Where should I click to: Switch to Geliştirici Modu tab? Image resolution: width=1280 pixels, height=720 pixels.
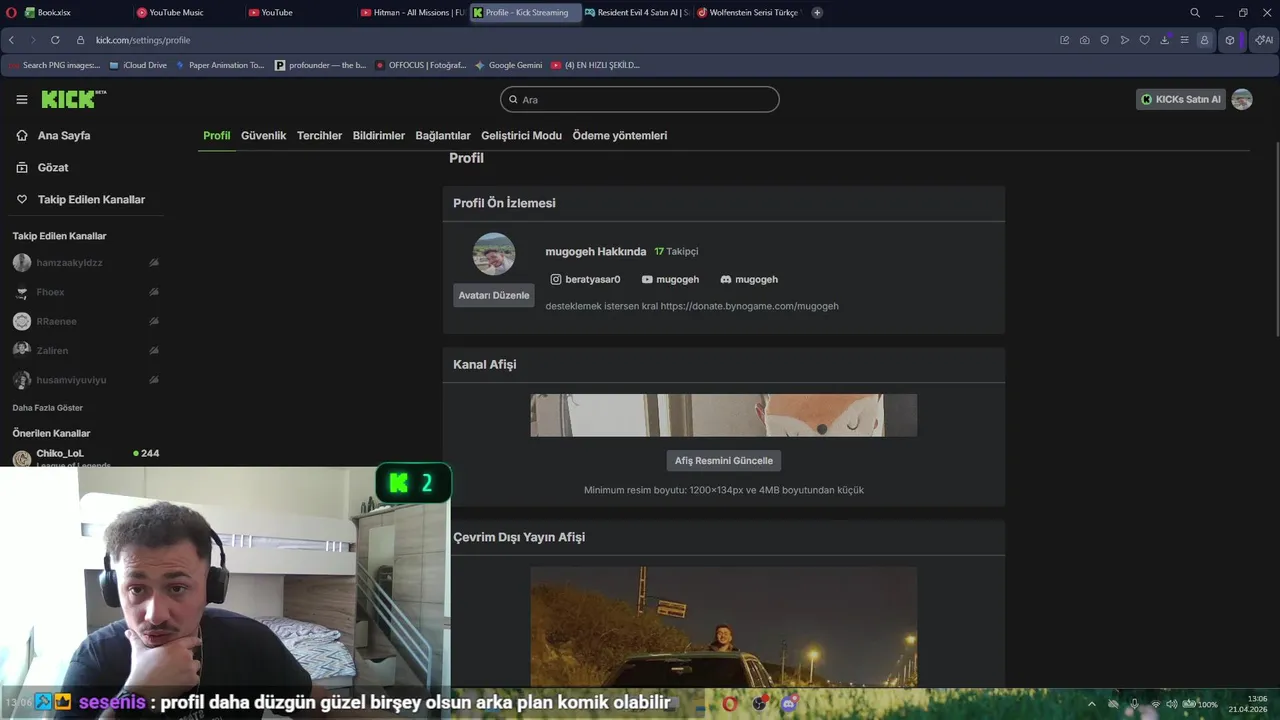(521, 135)
